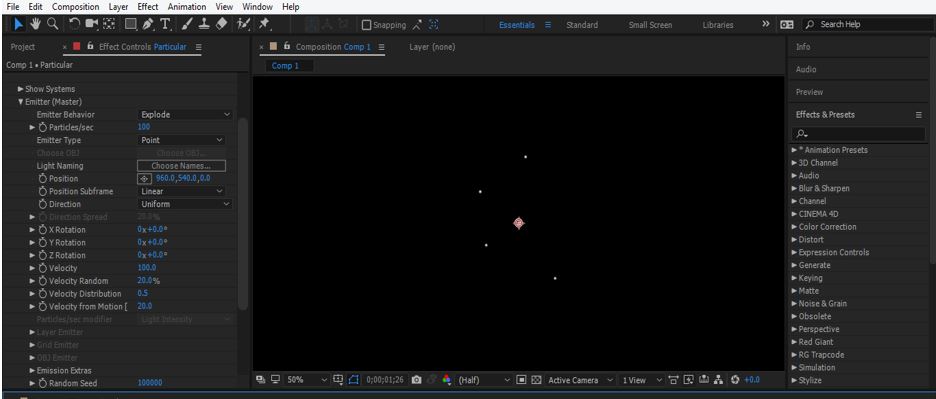This screenshot has width=936, height=399.
Task: Select the Roto Brush tool
Action: [243, 24]
